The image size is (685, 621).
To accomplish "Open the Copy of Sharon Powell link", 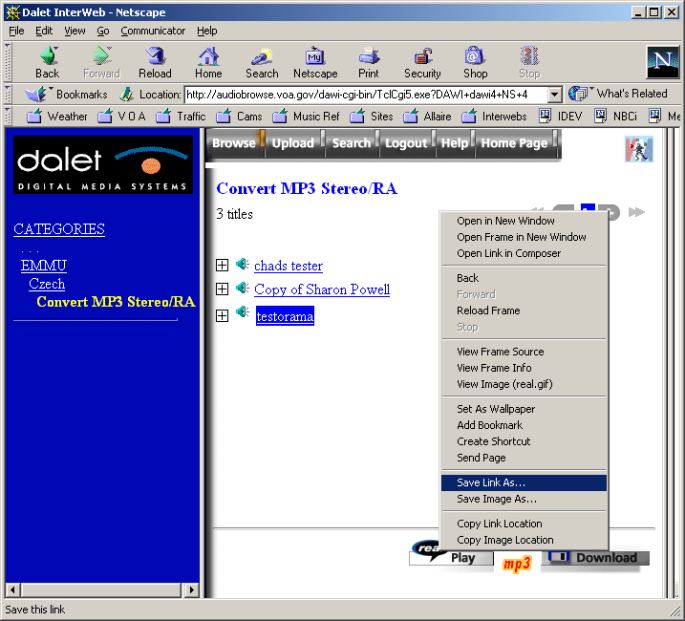I will 322,289.
